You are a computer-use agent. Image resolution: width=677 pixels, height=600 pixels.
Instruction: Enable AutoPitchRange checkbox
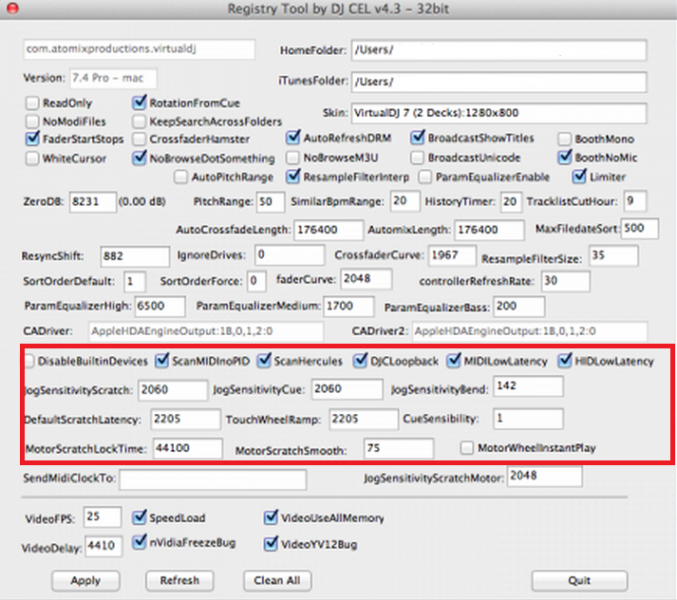coord(180,177)
